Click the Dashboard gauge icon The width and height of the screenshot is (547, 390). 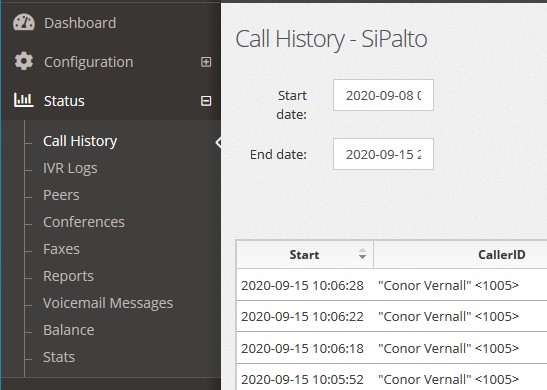[24, 23]
